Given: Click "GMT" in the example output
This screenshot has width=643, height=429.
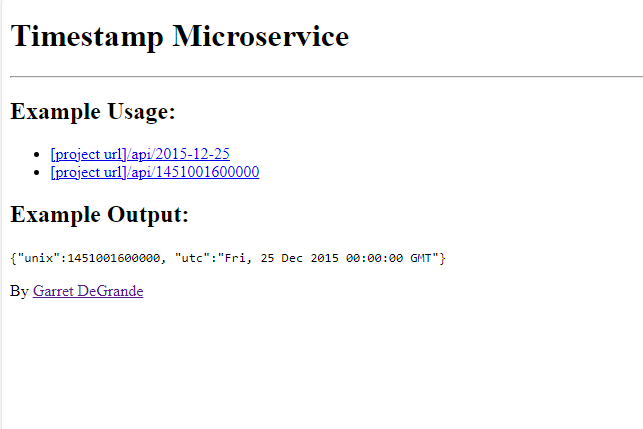Looking at the screenshot, I should click(x=421, y=258).
